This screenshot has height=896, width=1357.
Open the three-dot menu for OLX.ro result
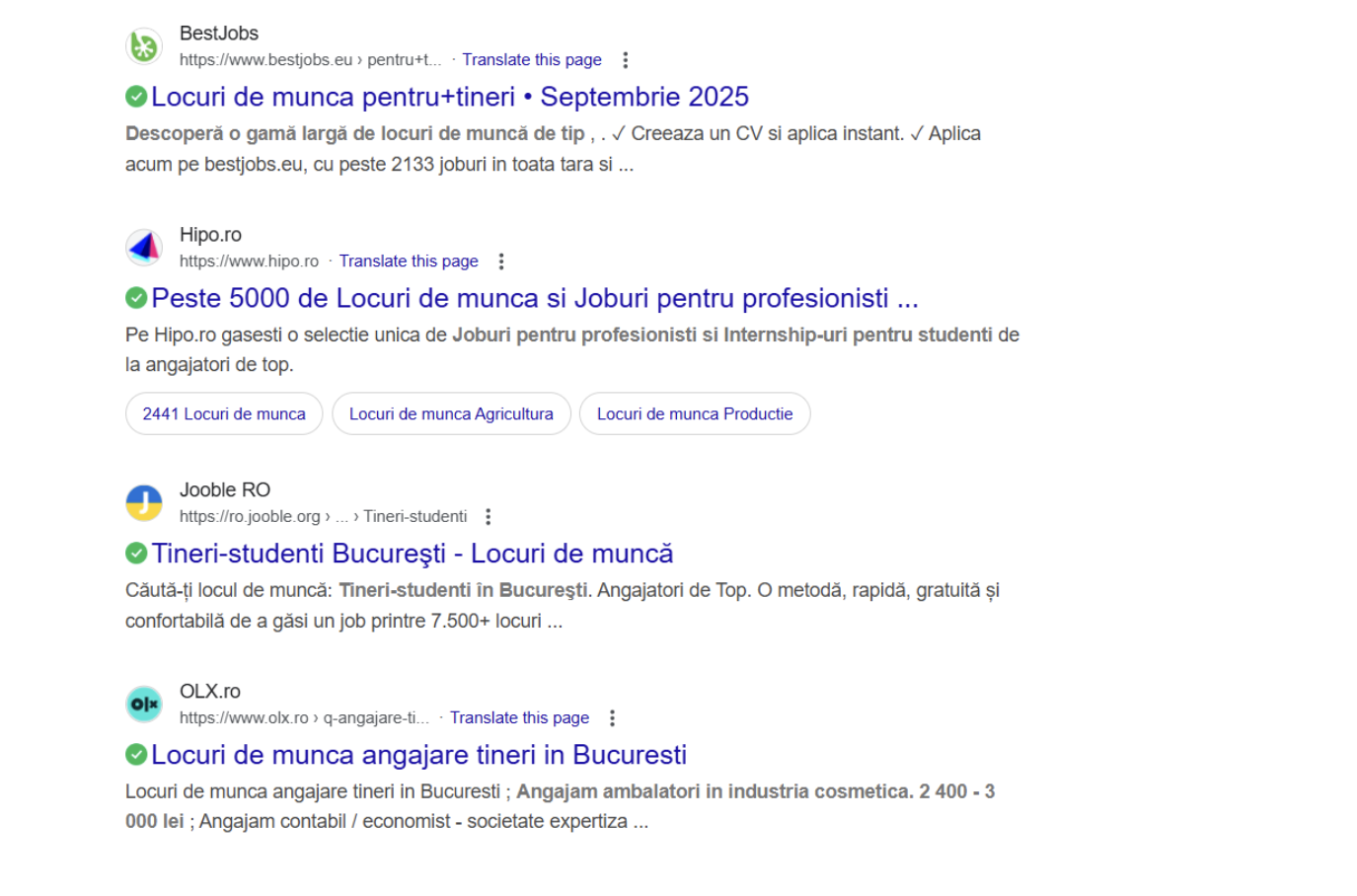point(612,718)
